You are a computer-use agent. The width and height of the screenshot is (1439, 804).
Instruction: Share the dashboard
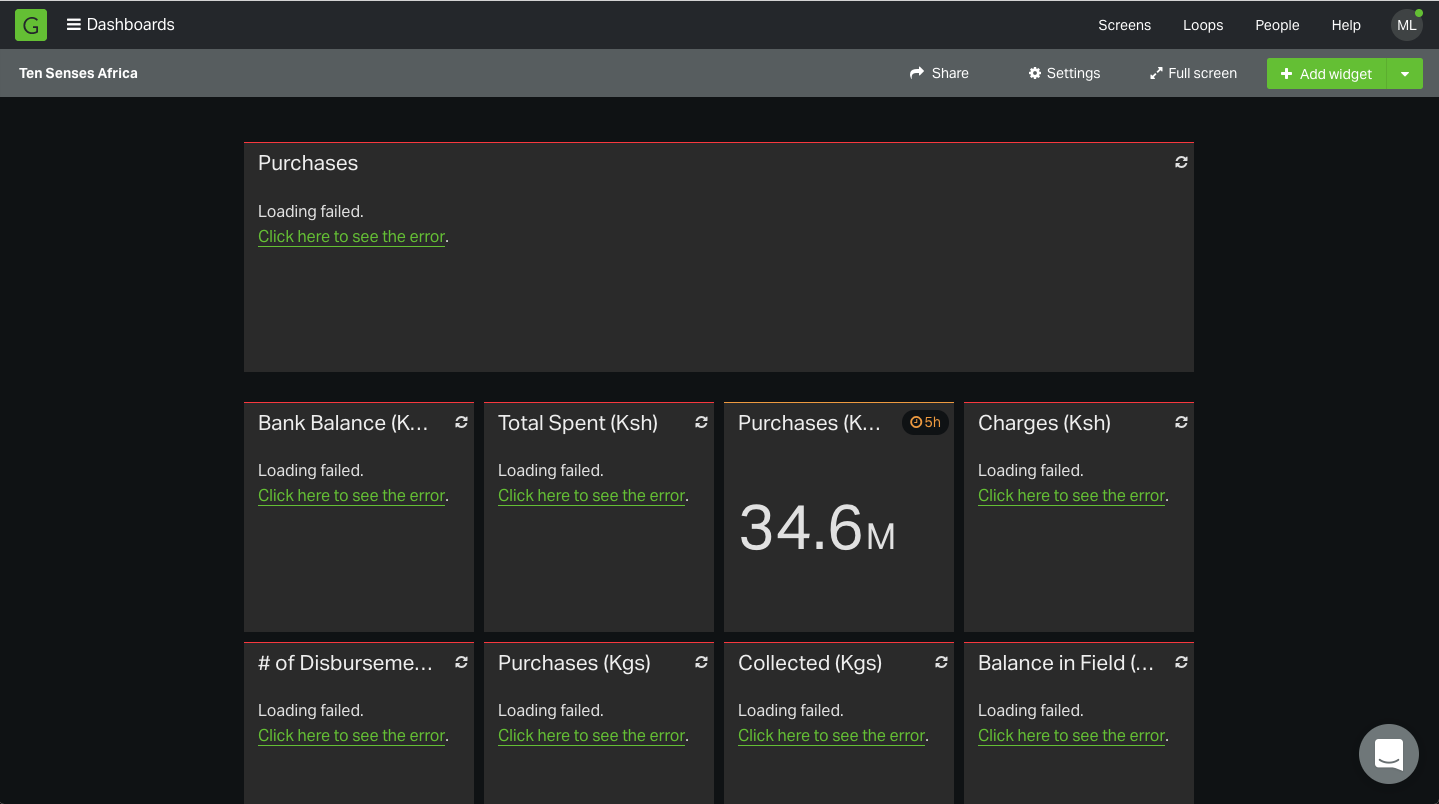click(x=939, y=73)
